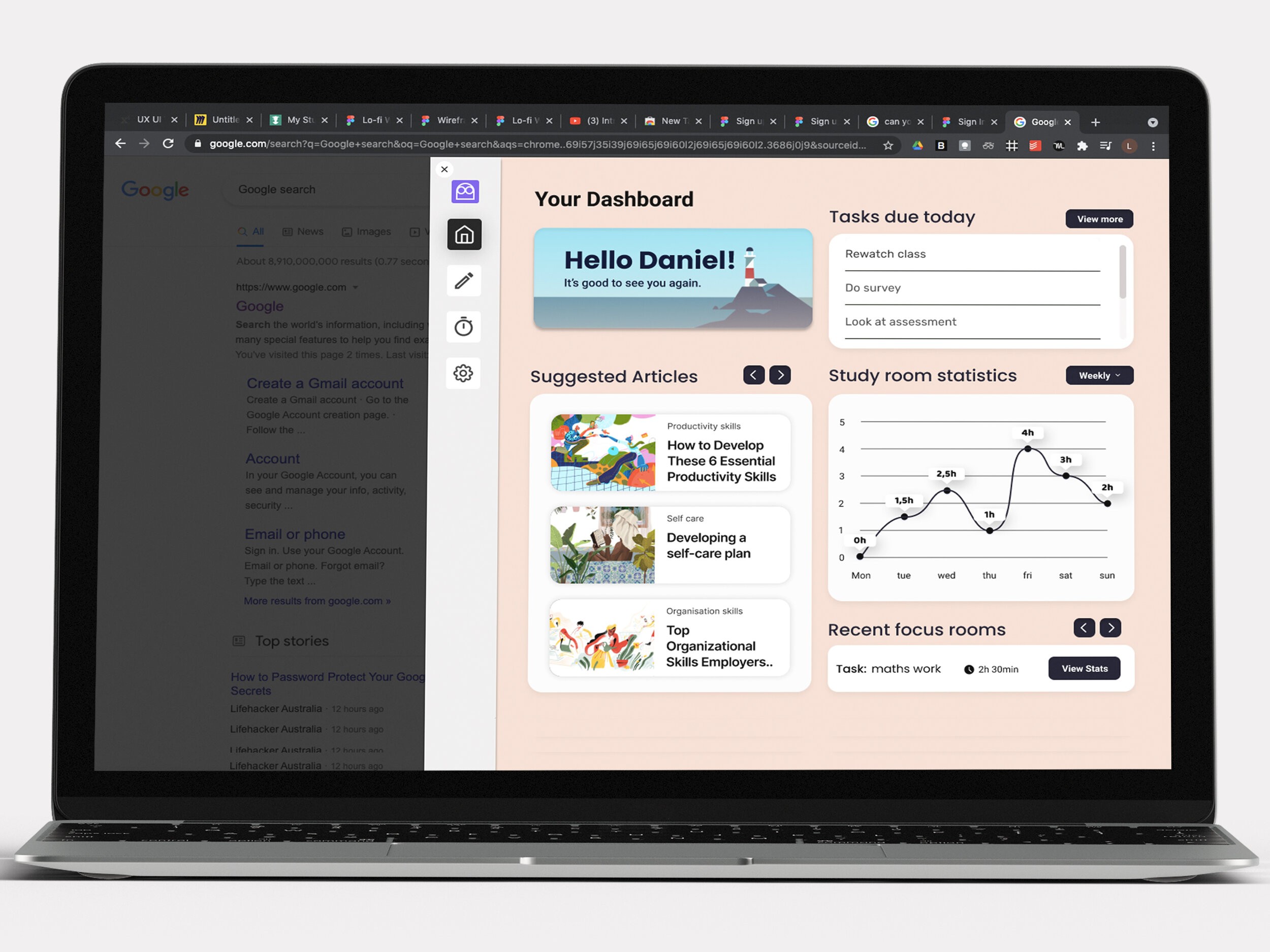Open the settings gear icon in sidebar

tap(464, 374)
